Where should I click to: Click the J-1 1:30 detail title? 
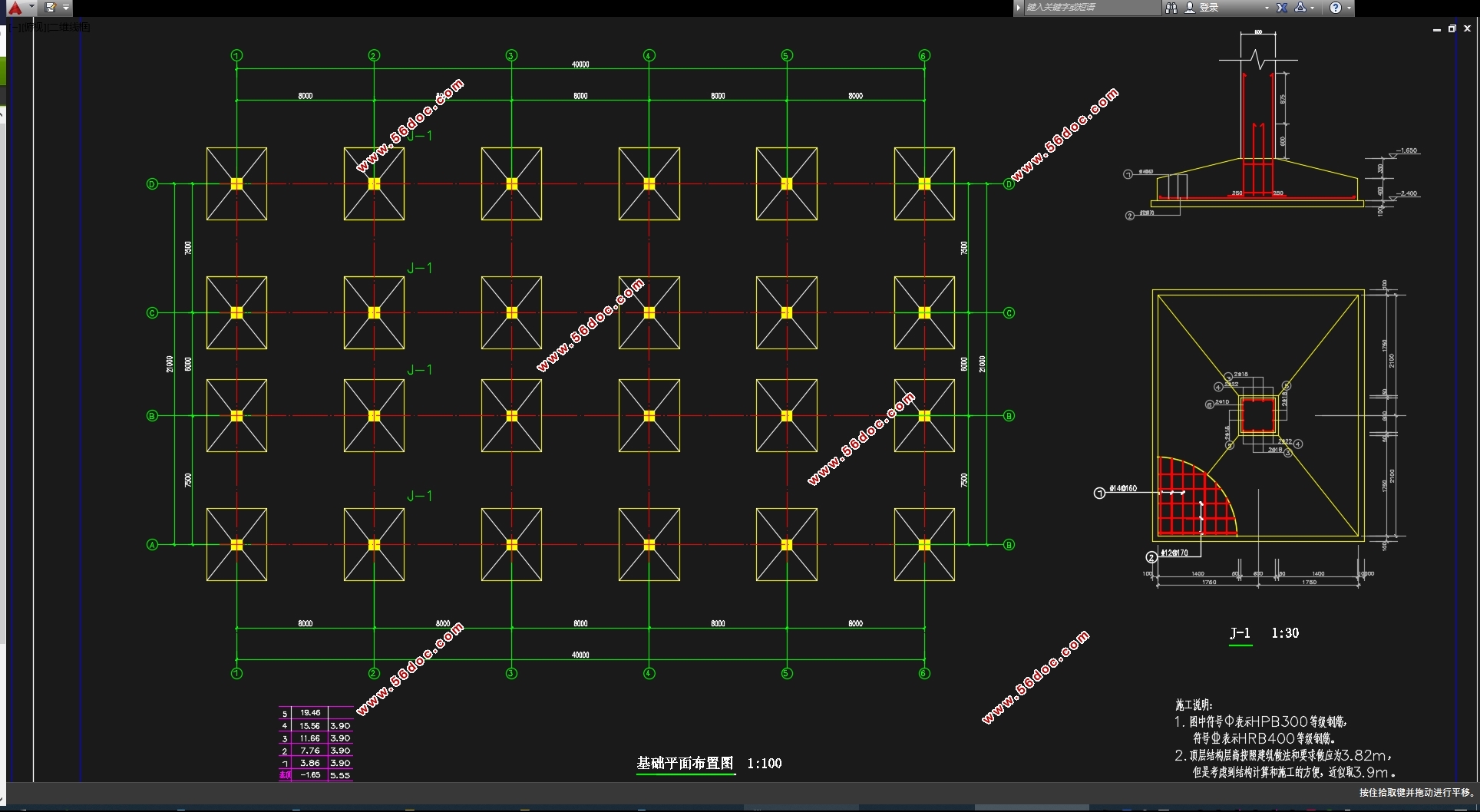click(x=1264, y=633)
